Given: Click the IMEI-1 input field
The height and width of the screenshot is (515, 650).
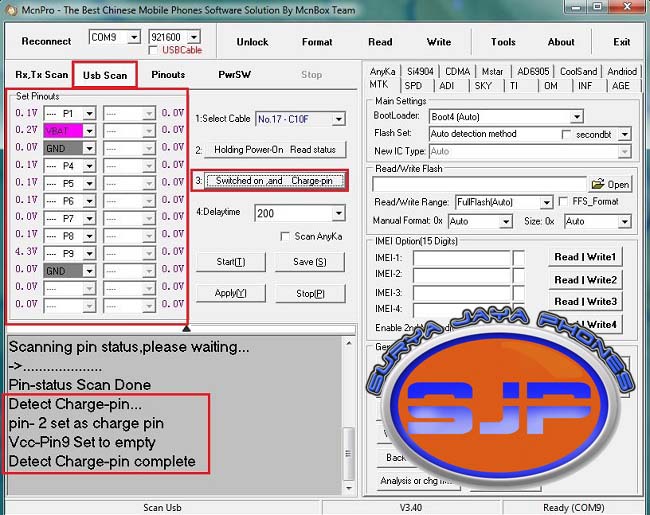Looking at the screenshot, I should pyautogui.click(x=461, y=258).
